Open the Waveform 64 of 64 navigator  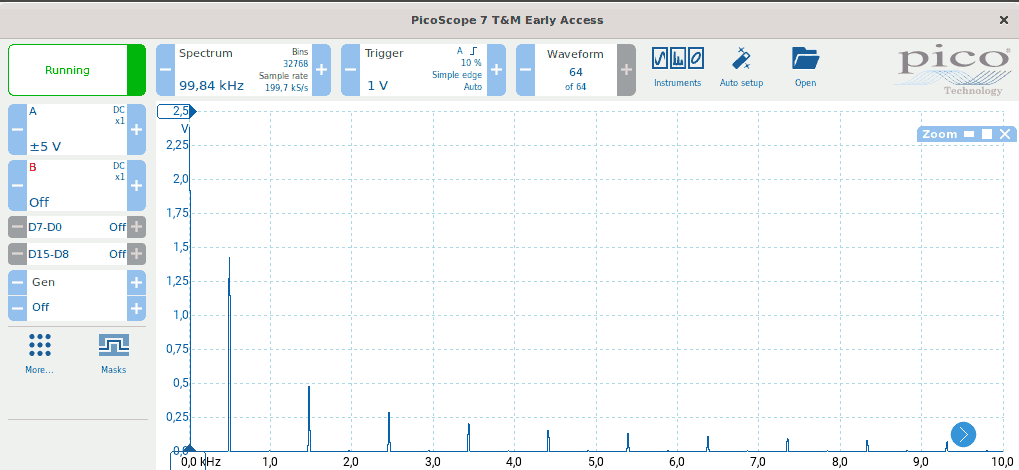[576, 70]
